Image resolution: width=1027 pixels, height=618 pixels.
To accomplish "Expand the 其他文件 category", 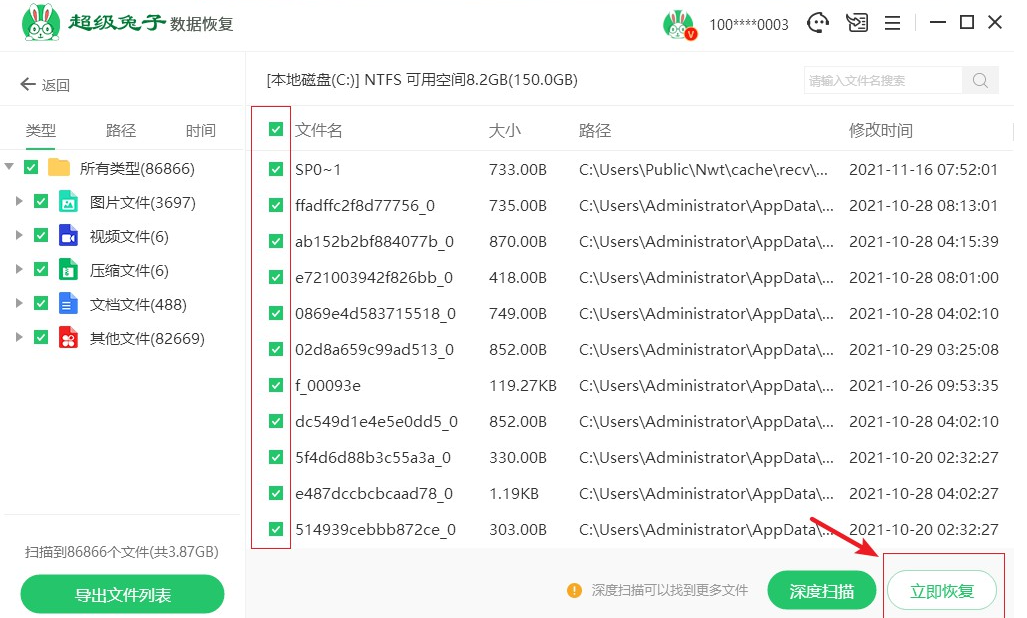I will point(19,338).
